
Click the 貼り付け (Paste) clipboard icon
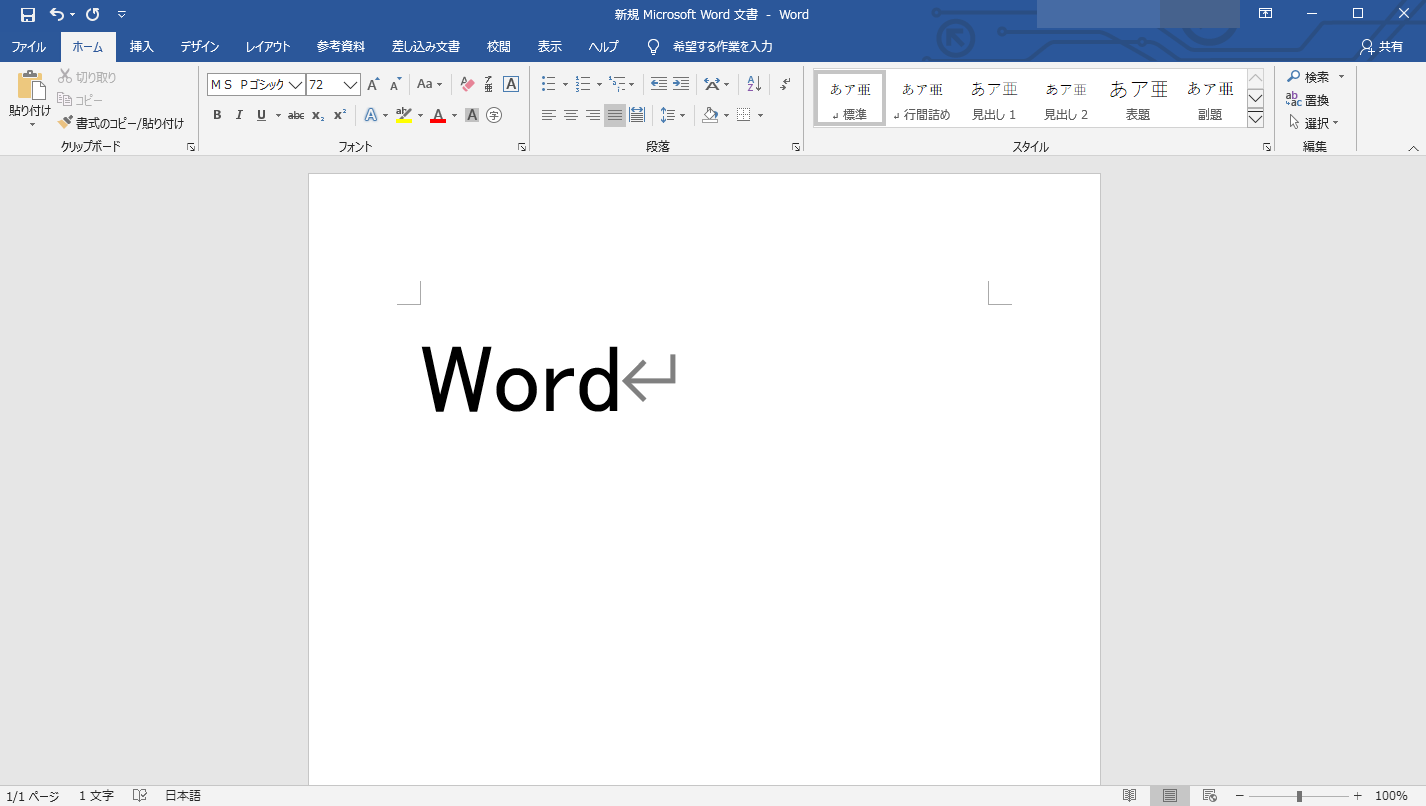pos(30,86)
